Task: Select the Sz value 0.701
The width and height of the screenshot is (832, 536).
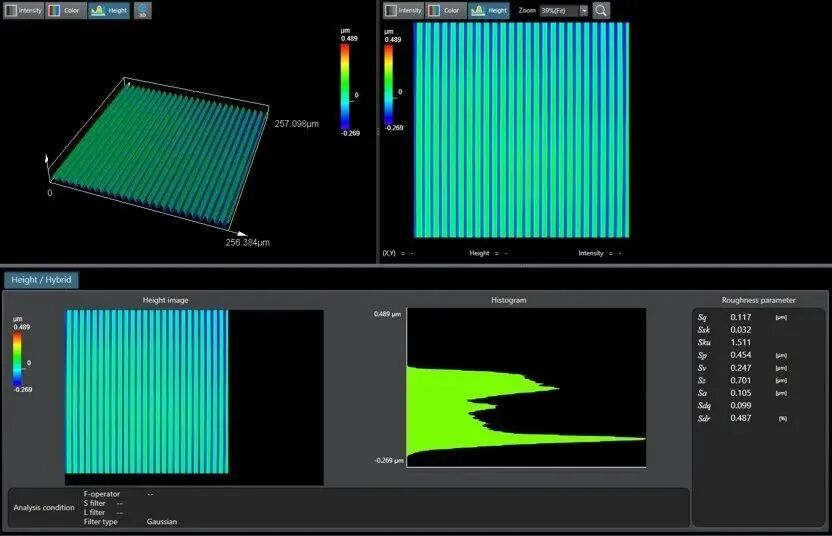Action: coord(741,380)
